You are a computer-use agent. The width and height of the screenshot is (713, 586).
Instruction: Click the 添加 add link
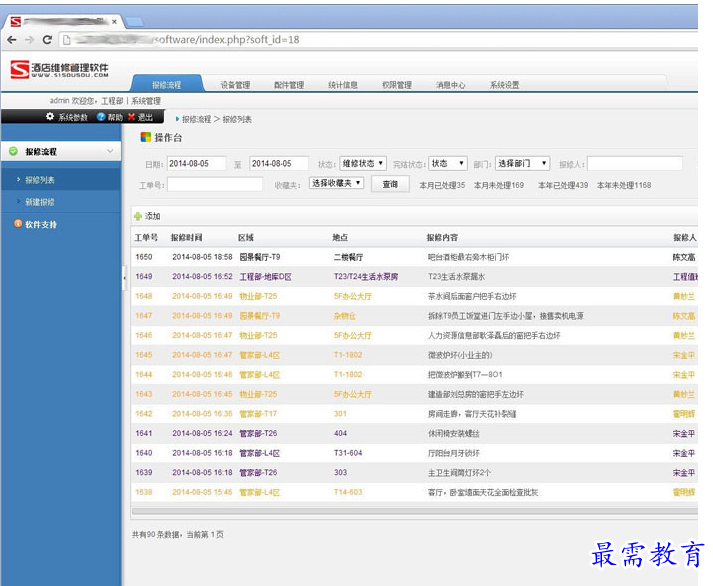click(152, 216)
